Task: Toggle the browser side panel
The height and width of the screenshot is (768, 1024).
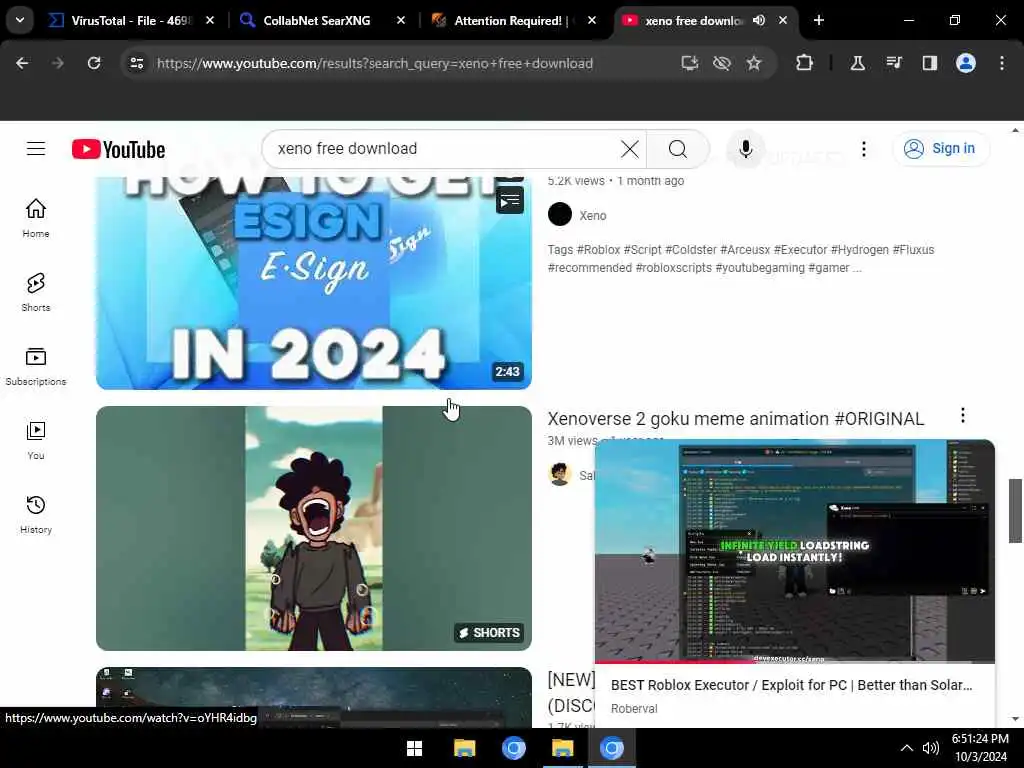Action: click(x=930, y=63)
